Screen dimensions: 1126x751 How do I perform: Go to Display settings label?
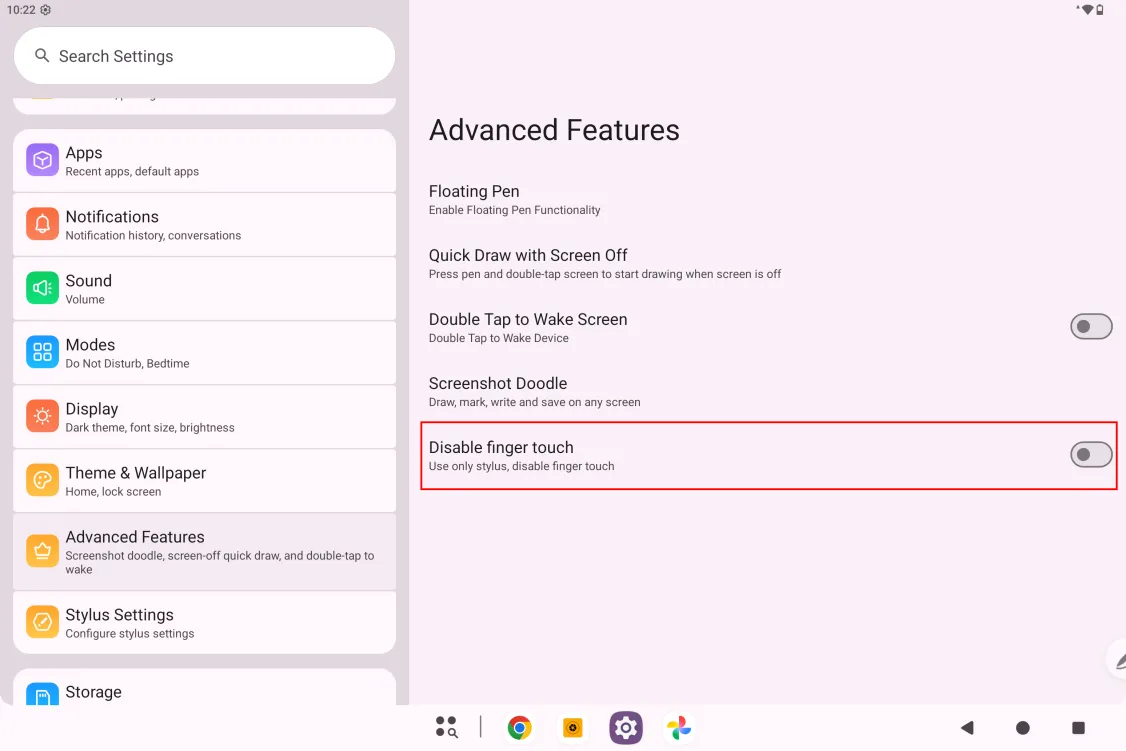pyautogui.click(x=92, y=409)
